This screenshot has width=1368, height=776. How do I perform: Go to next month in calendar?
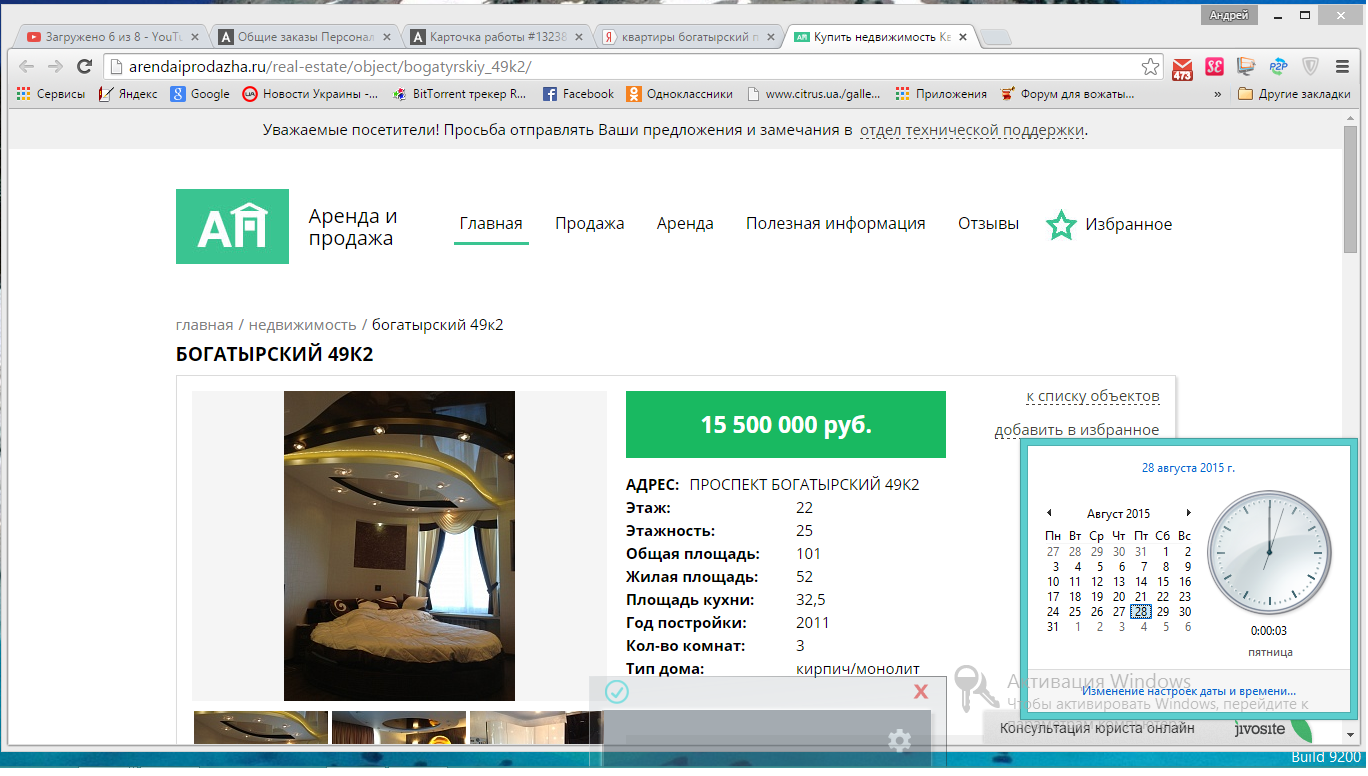pos(1188,513)
